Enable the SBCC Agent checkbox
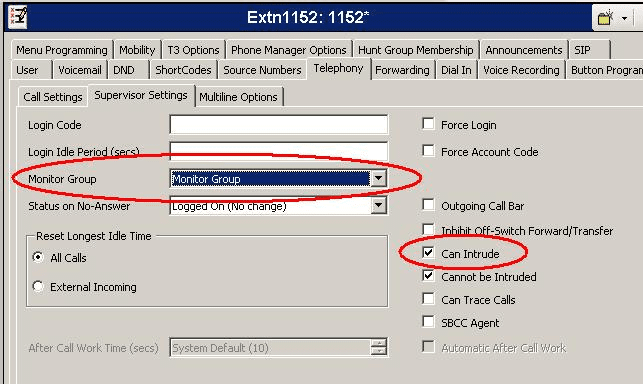Viewport: 643px width, 384px height. point(428,322)
